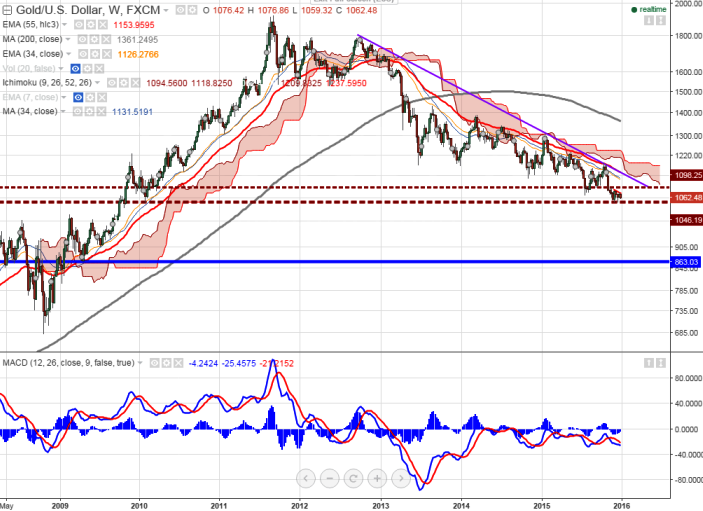Open MA (34, close) settings gear
703x511 pixels.
(89, 112)
